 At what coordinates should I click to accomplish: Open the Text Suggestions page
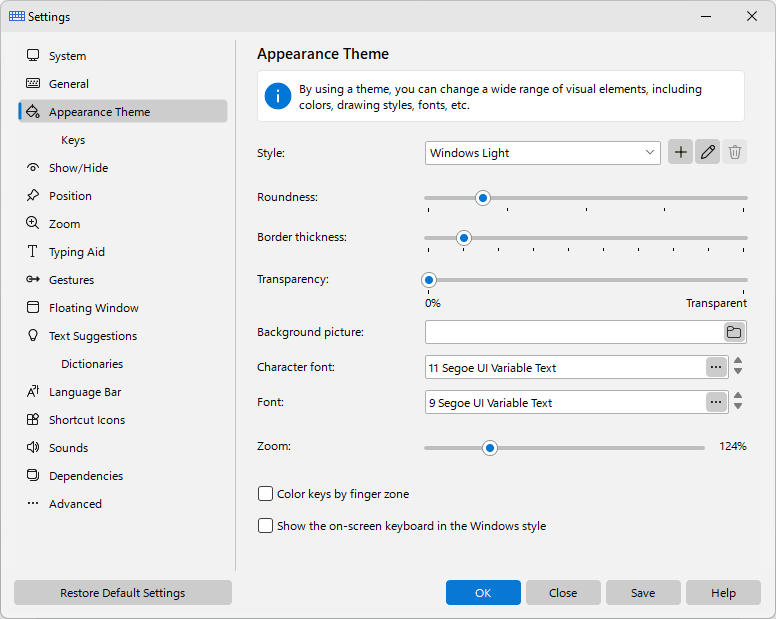[123, 335]
